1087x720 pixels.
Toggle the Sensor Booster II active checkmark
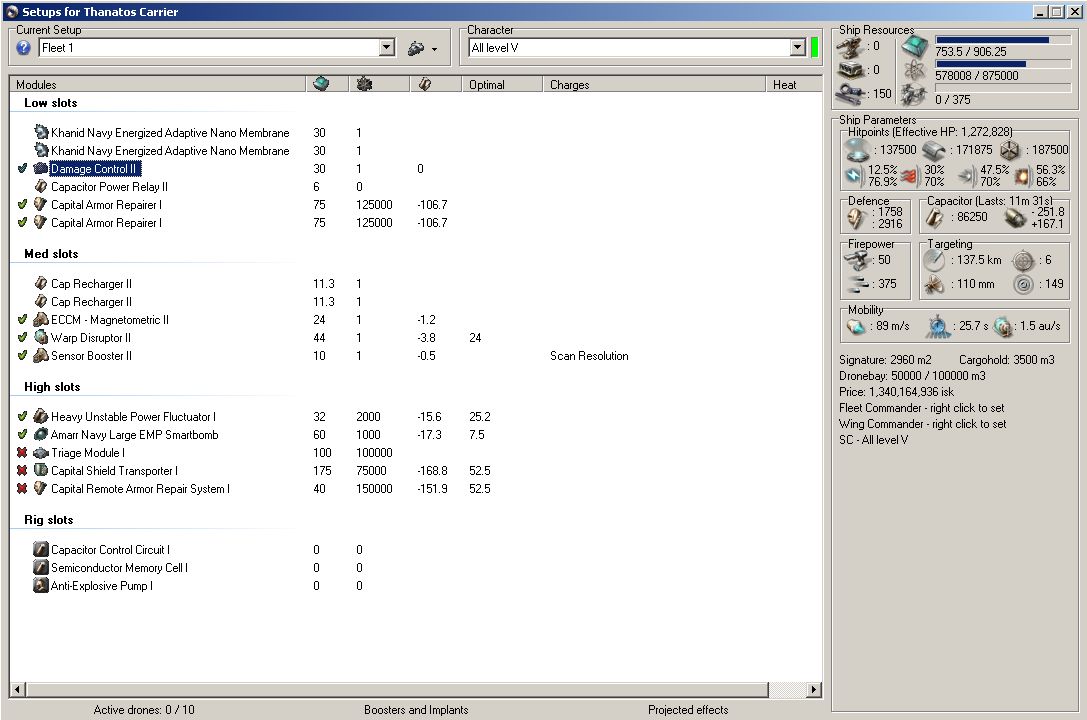click(x=22, y=355)
